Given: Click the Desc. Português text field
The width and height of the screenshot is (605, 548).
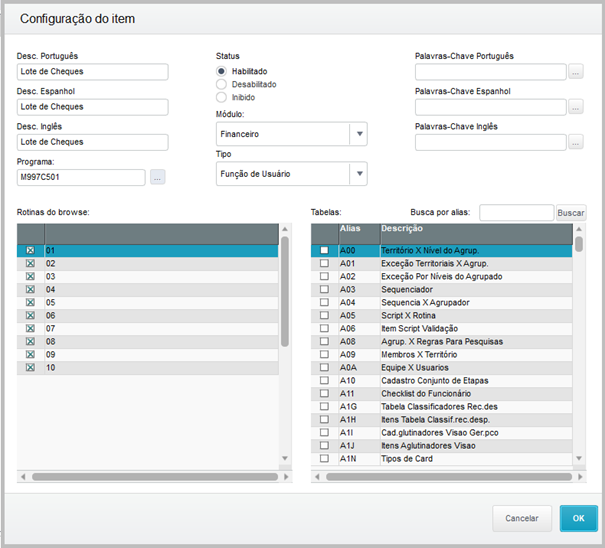Looking at the screenshot, I should pyautogui.click(x=93, y=72).
